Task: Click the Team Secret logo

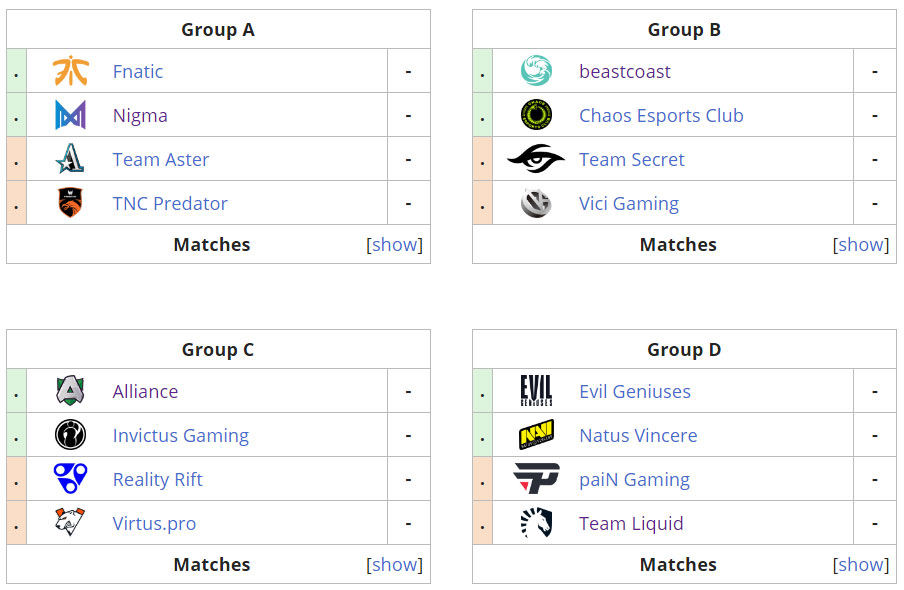Action: tap(535, 159)
